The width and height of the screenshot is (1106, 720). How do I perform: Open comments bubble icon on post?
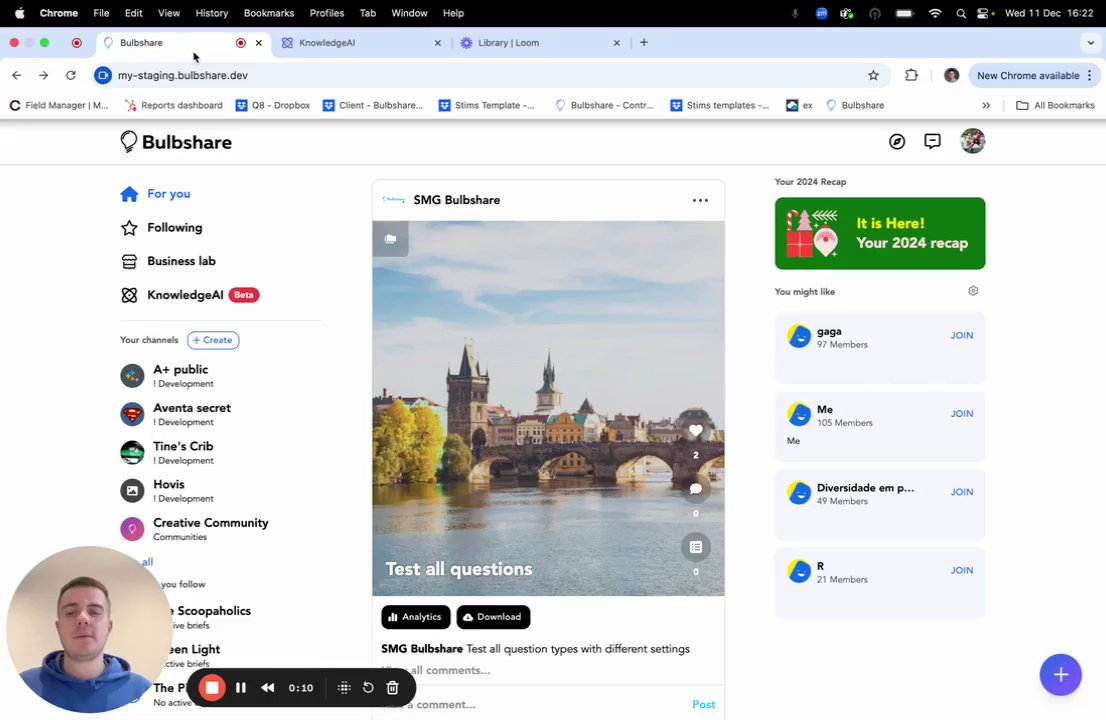[x=696, y=489]
